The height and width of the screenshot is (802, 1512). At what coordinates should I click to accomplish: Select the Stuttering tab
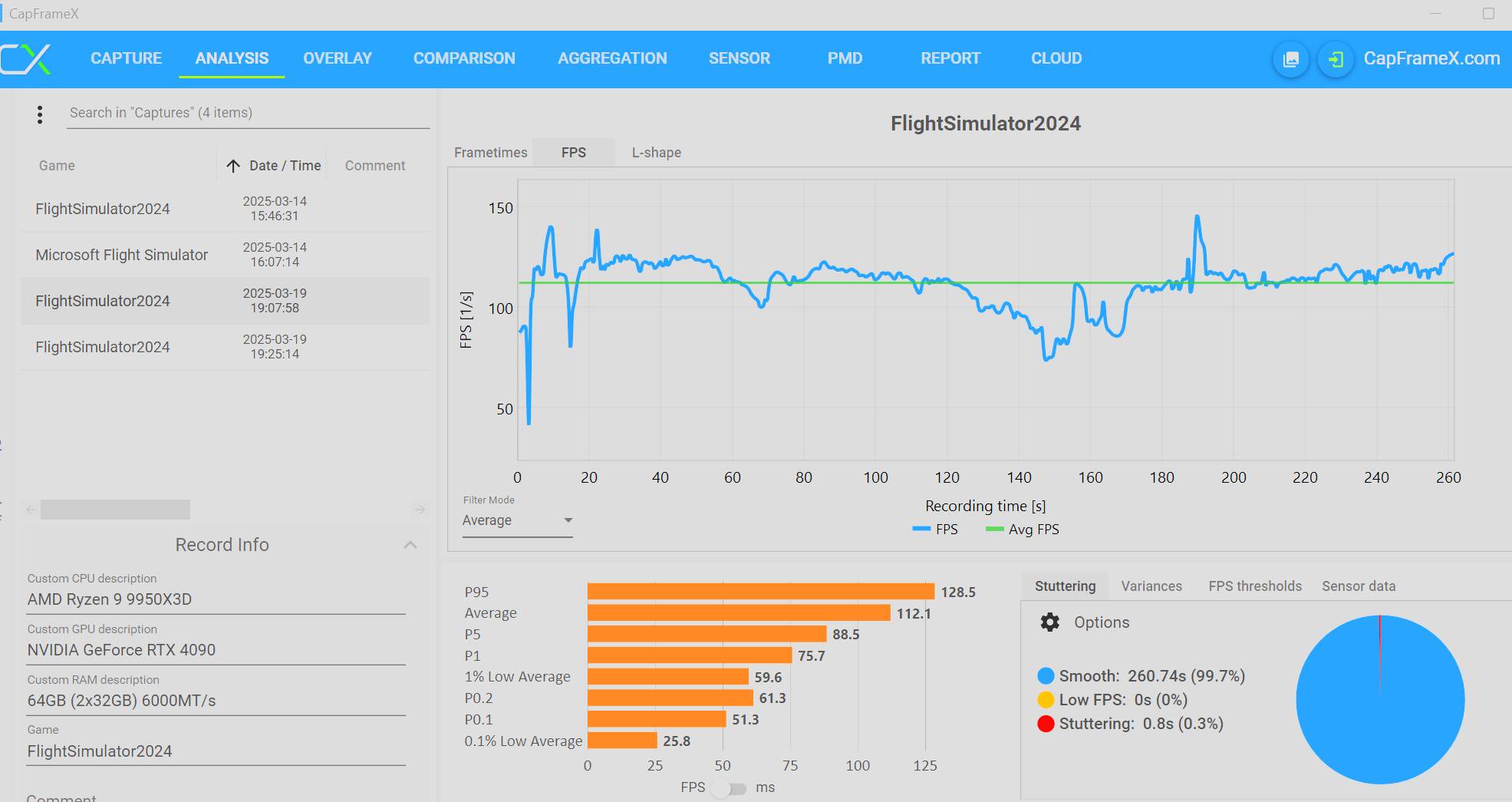pyautogui.click(x=1065, y=586)
